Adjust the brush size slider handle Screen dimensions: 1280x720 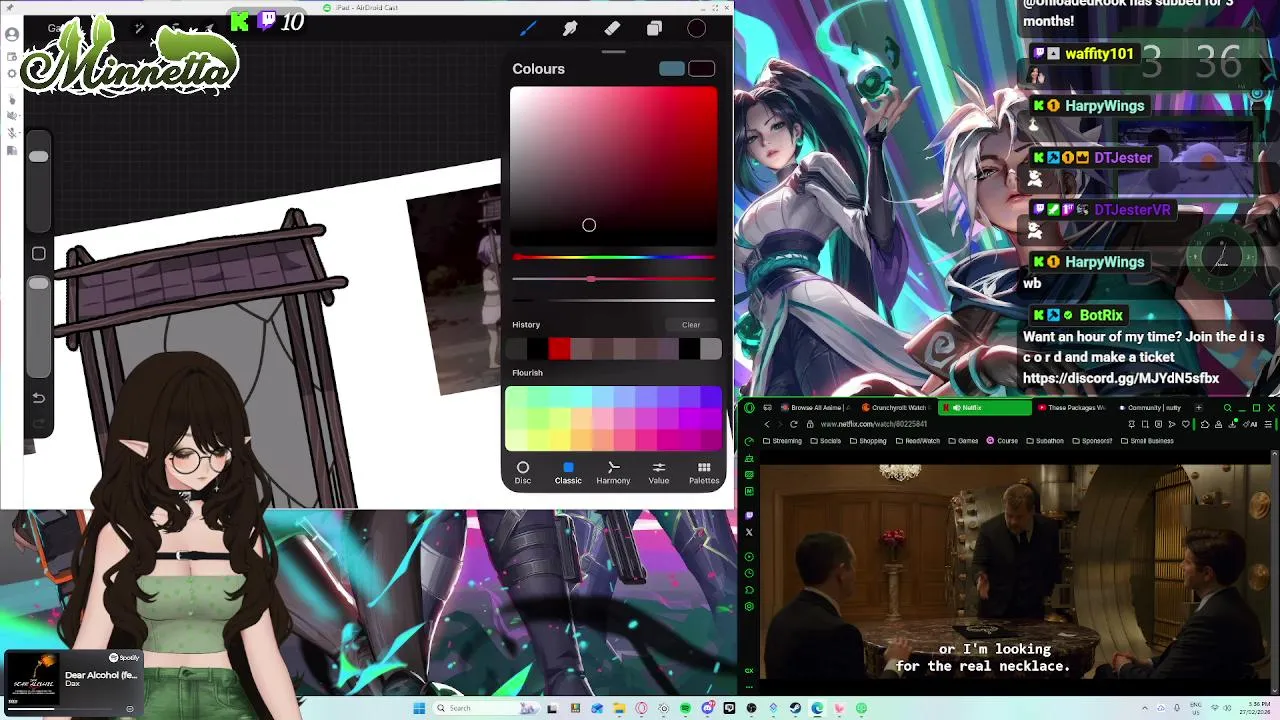[x=38, y=157]
